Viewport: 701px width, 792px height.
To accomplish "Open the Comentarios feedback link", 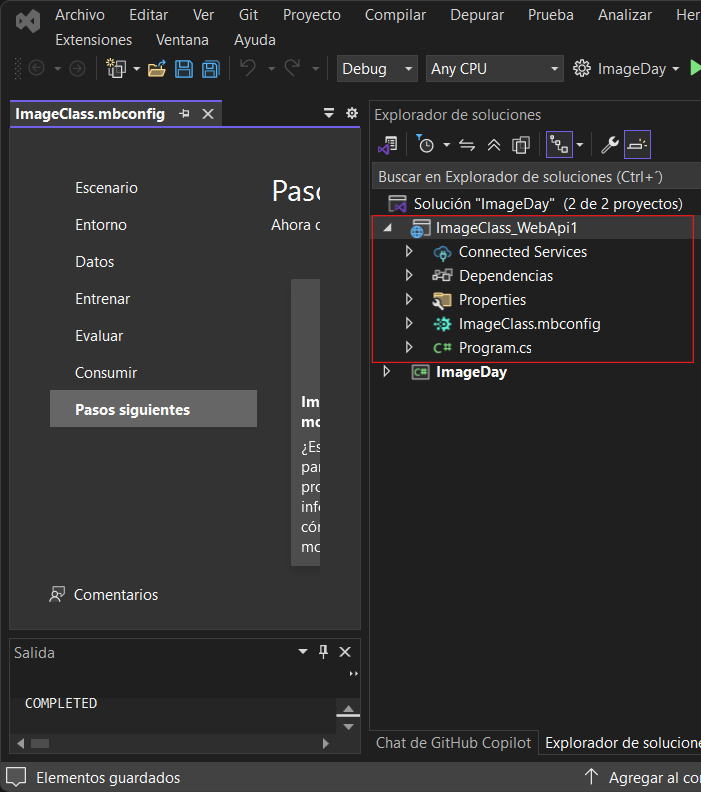I will pyautogui.click(x=116, y=595).
